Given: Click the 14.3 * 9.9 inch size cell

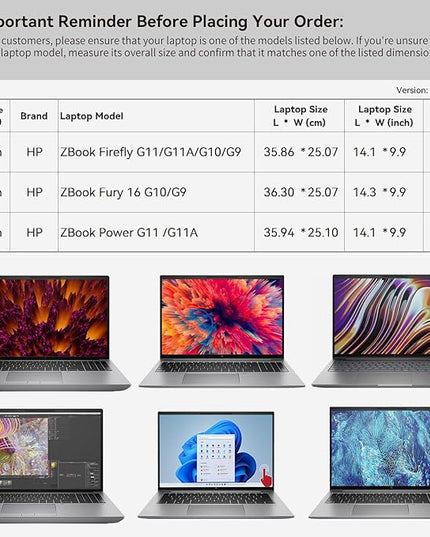Looking at the screenshot, I should click(x=384, y=192).
